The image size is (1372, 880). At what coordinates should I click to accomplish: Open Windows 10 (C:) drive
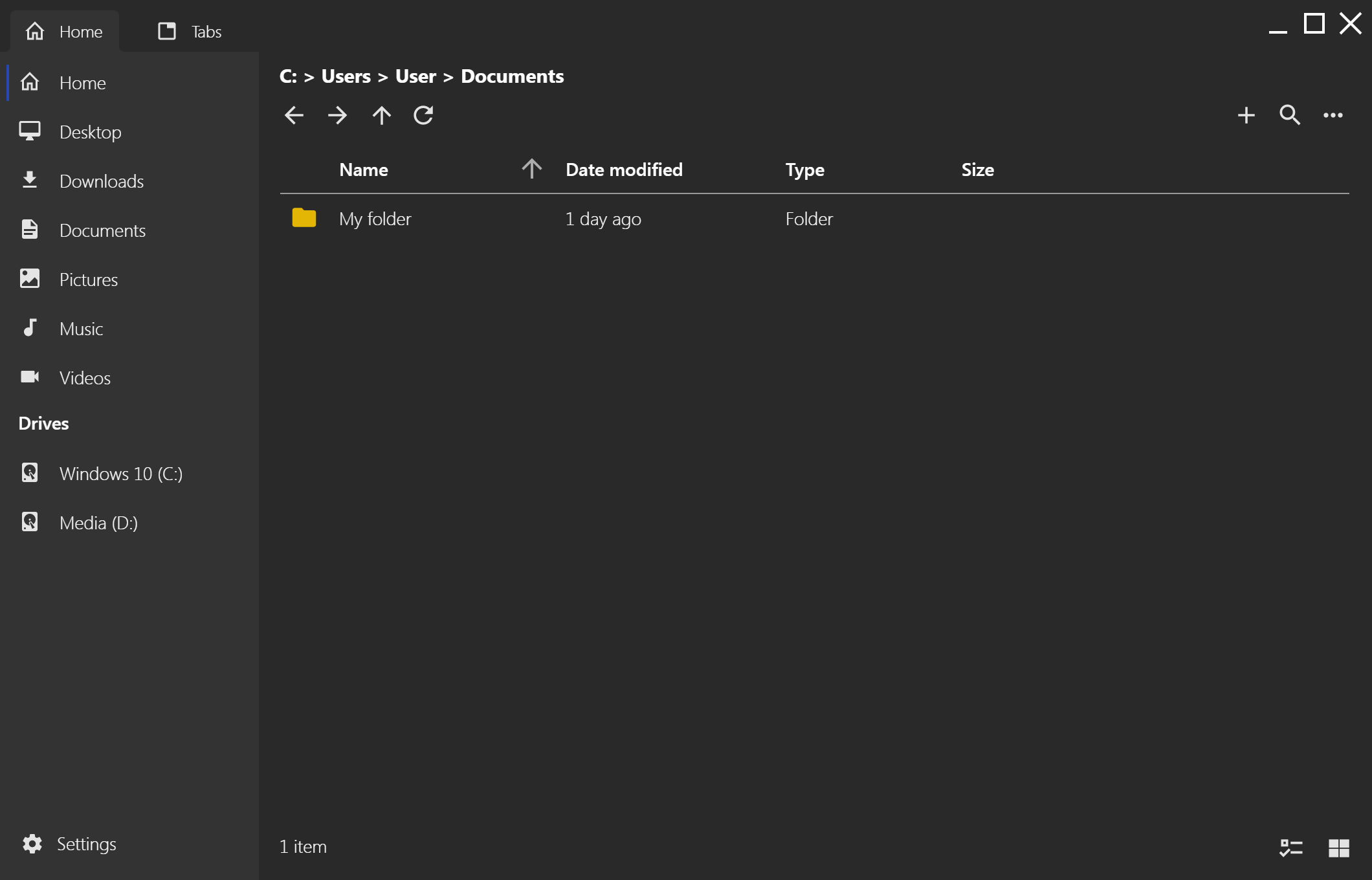click(x=121, y=474)
